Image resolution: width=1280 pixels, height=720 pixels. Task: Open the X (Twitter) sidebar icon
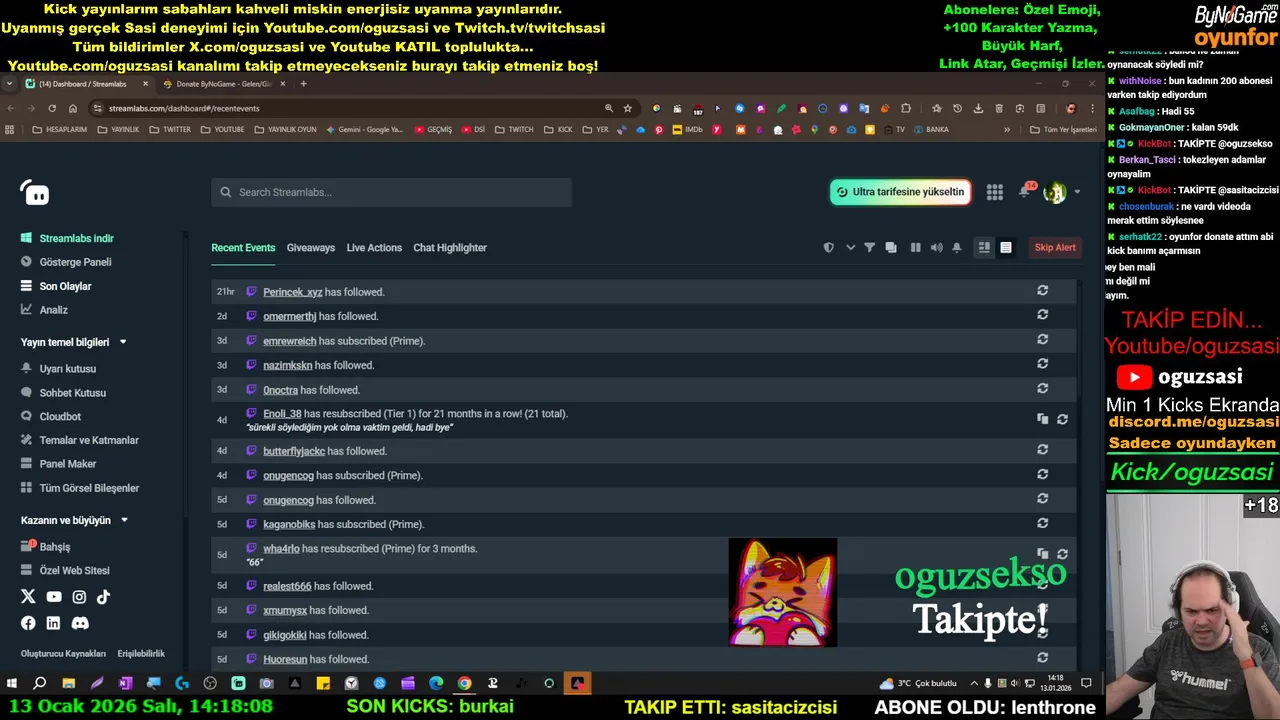pos(28,597)
